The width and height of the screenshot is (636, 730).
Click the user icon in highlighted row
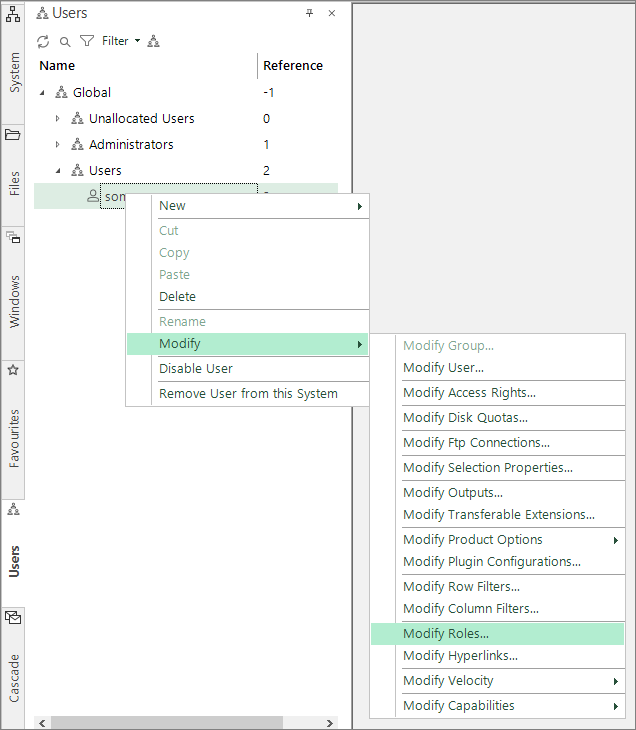pos(93,196)
